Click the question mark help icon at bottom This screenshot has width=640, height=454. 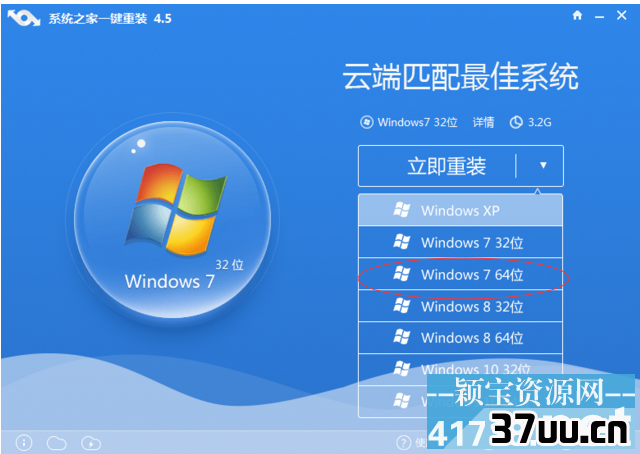coord(403,442)
